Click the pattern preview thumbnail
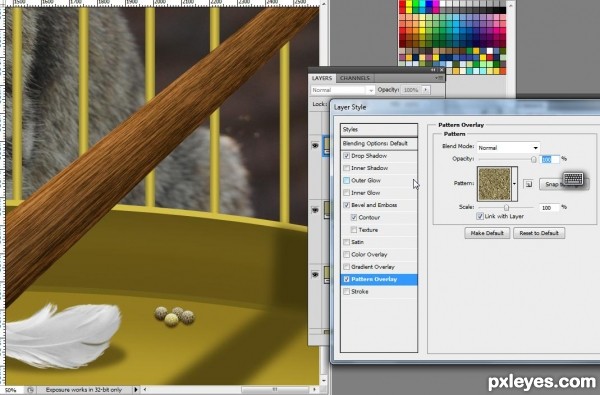The width and height of the screenshot is (600, 395). (494, 184)
